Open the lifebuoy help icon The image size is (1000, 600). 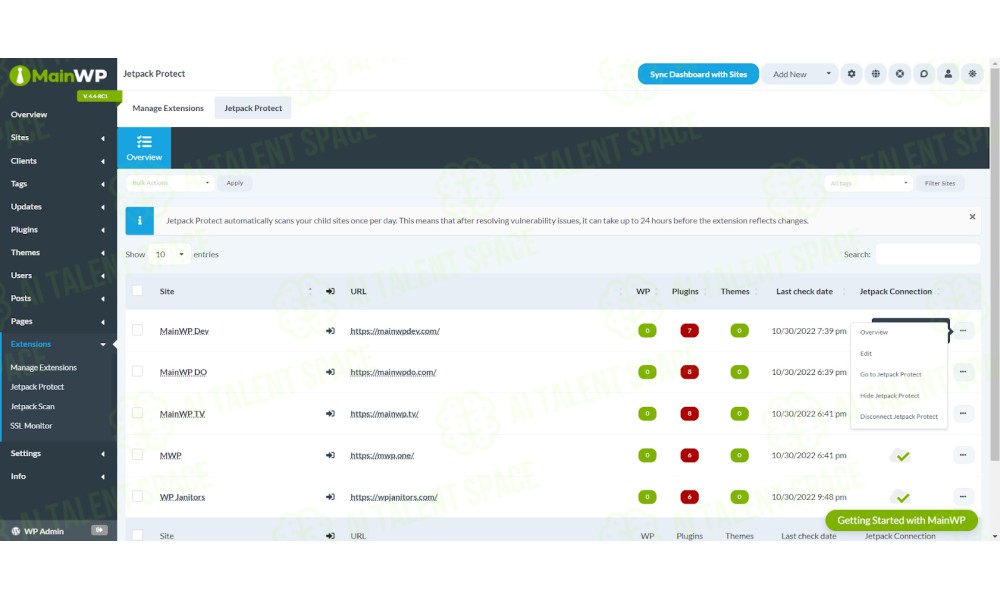click(900, 74)
